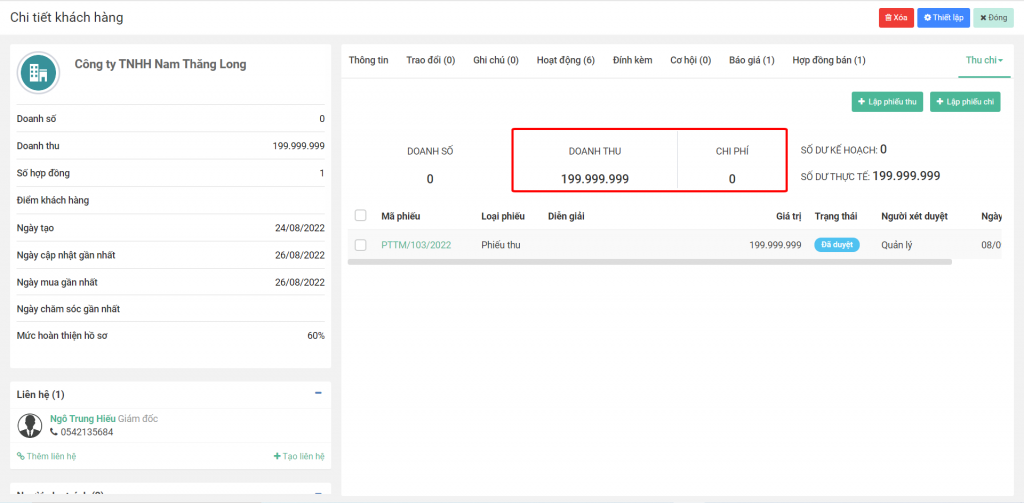
Task: Switch to the Thông tin tab
Action: pos(368,61)
